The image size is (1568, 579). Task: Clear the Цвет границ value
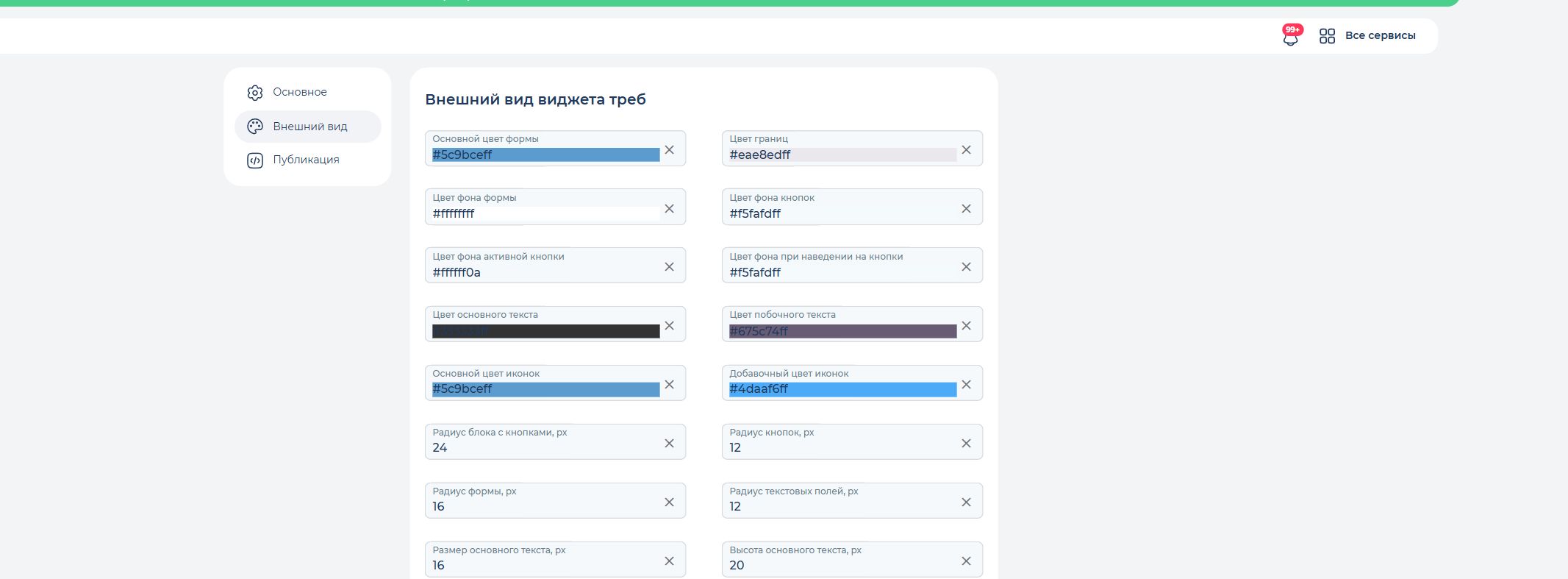pos(966,149)
